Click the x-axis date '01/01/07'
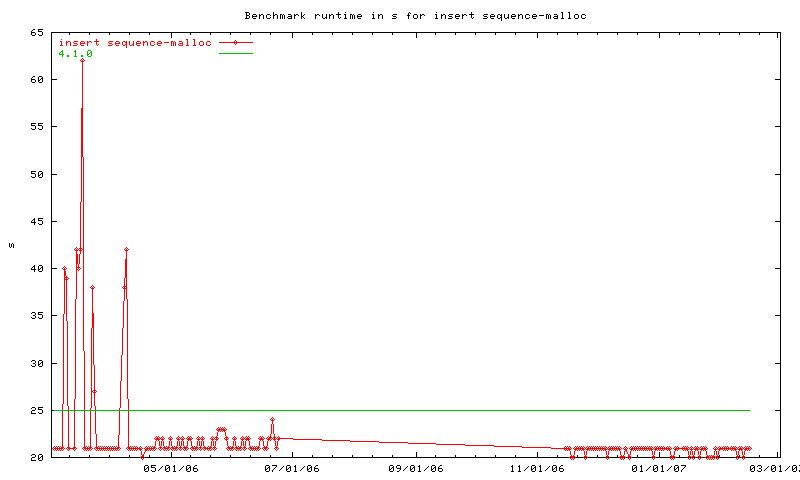The image size is (800, 480). [659, 468]
